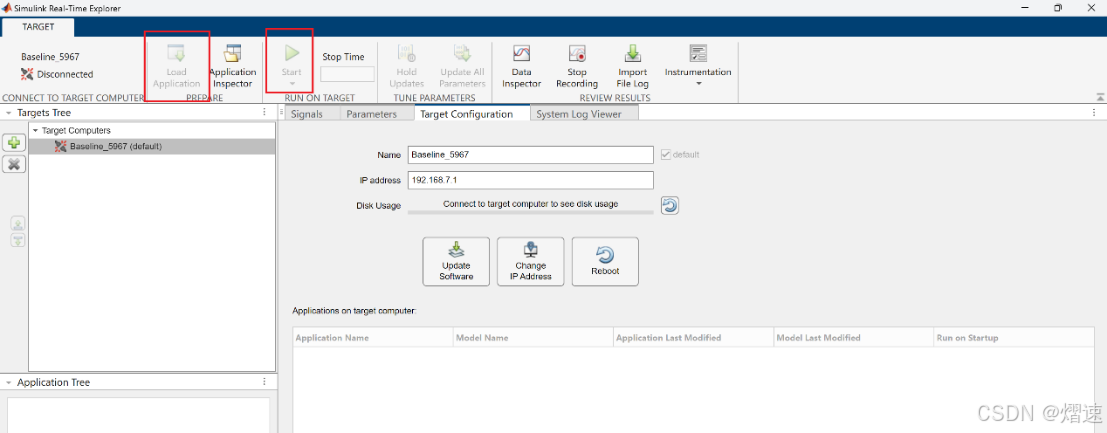
Task: Click the Import File Log icon
Action: [x=633, y=53]
